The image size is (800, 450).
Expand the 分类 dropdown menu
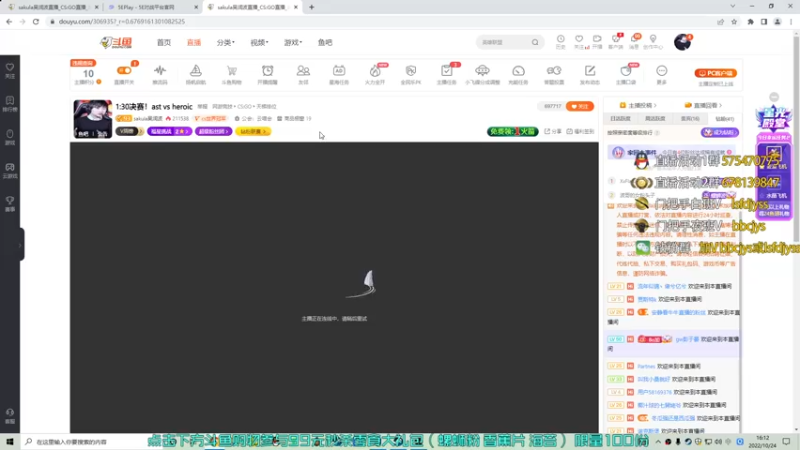pos(226,42)
